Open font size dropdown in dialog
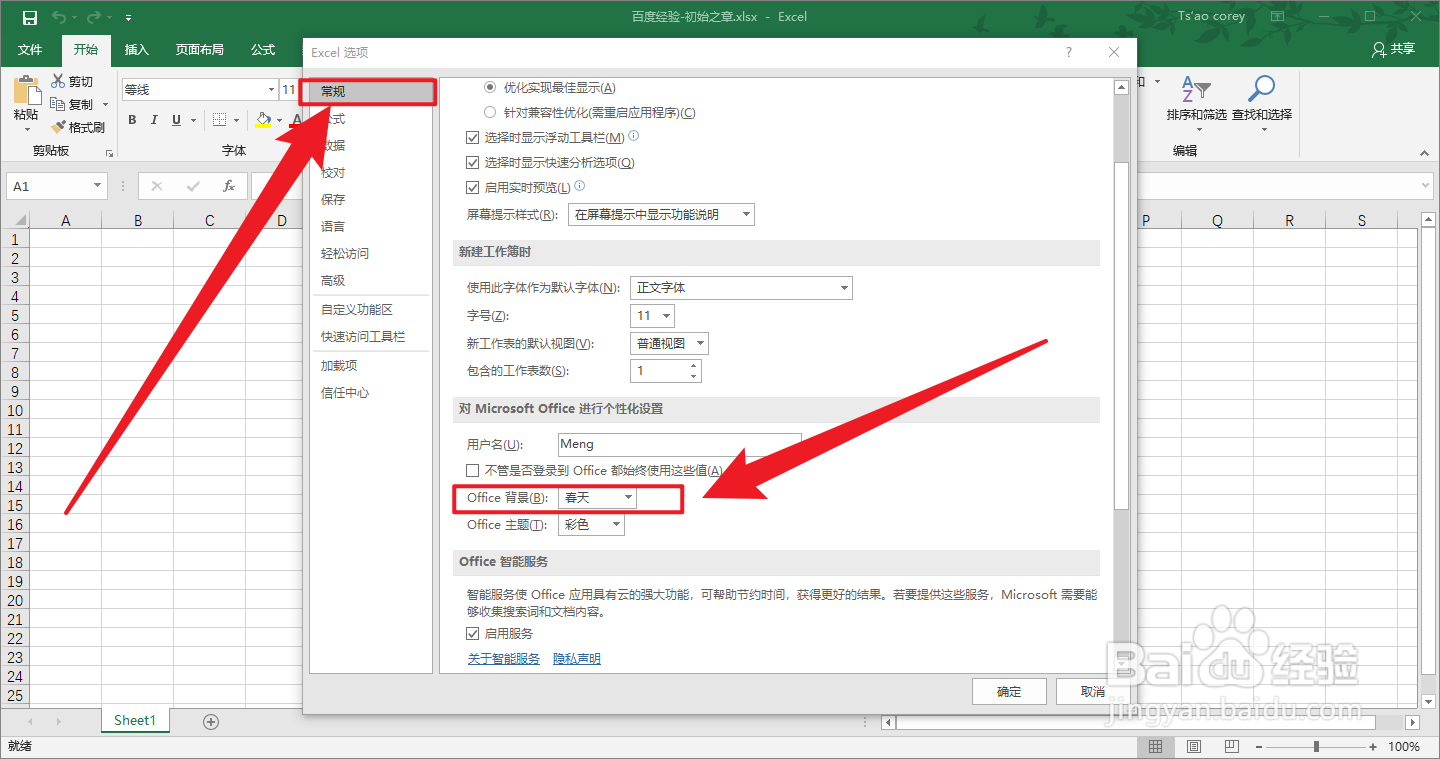The image size is (1440, 759). [652, 316]
